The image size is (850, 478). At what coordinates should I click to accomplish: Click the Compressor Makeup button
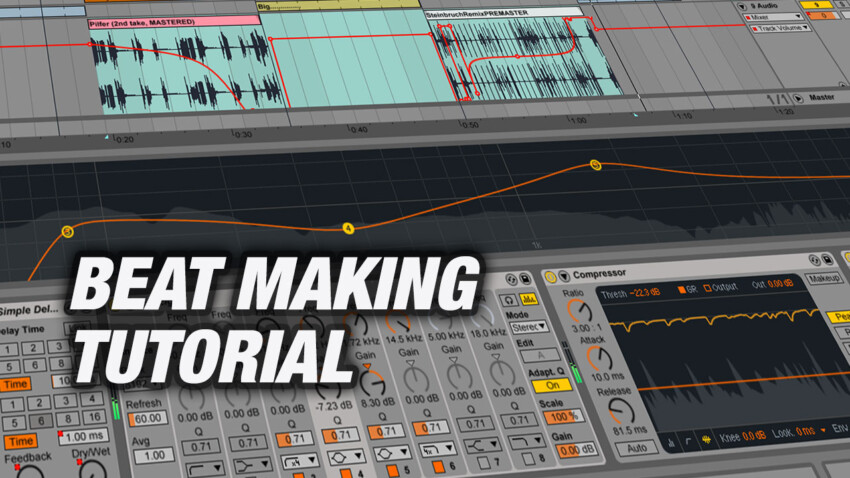click(826, 277)
